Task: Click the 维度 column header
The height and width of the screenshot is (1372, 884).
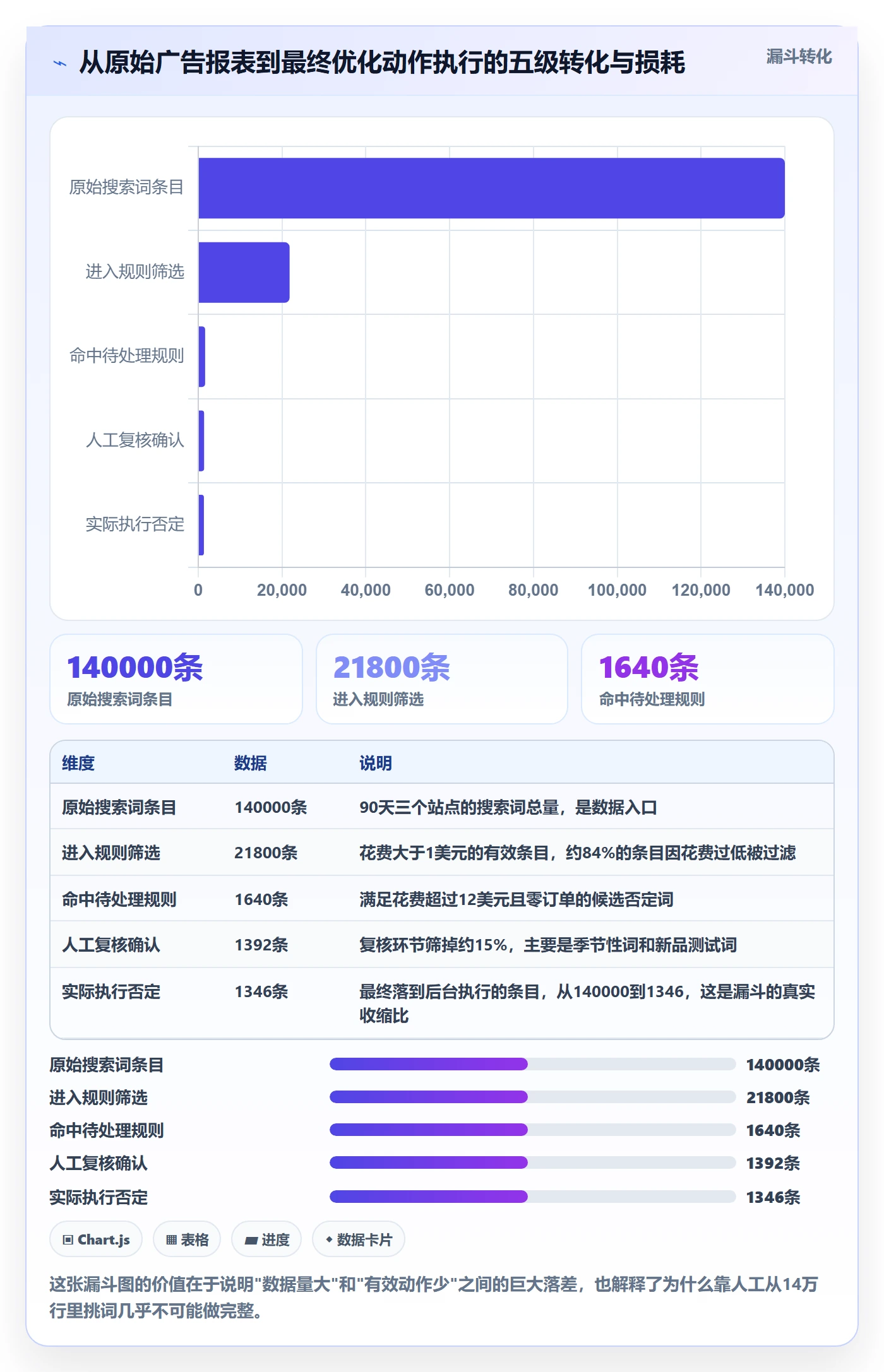Action: point(78,763)
